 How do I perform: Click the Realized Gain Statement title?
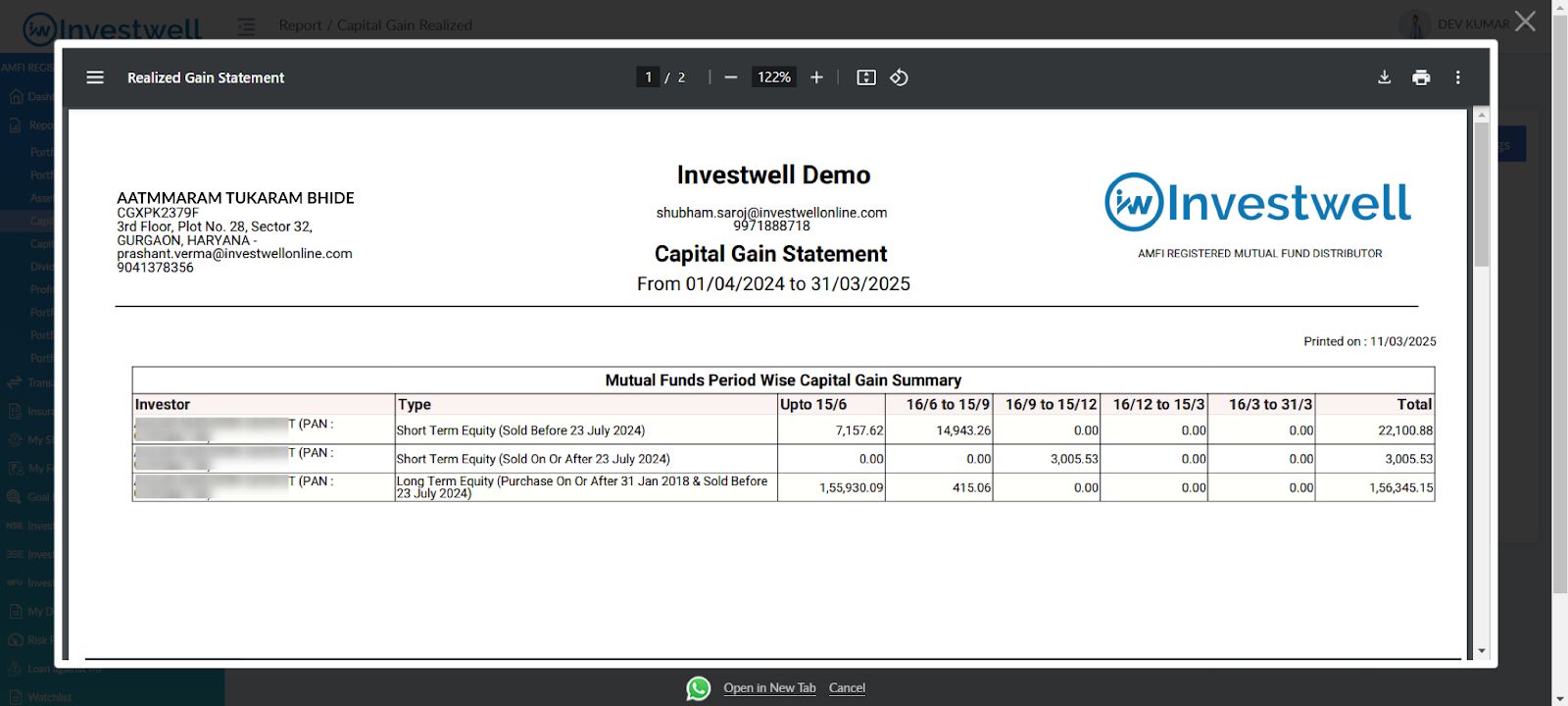(x=206, y=77)
